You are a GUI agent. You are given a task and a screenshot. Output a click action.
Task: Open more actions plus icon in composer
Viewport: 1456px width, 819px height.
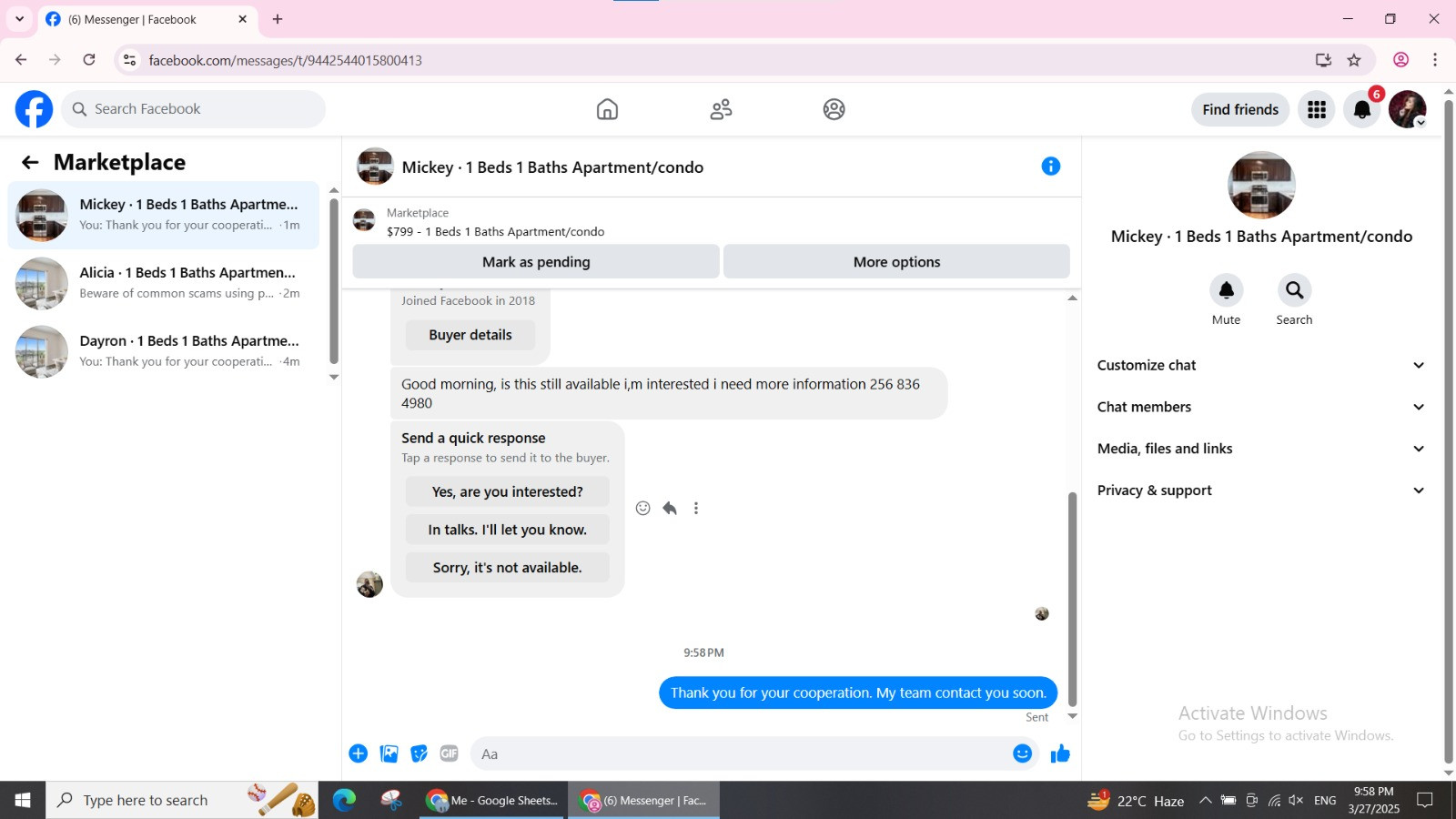(x=359, y=753)
